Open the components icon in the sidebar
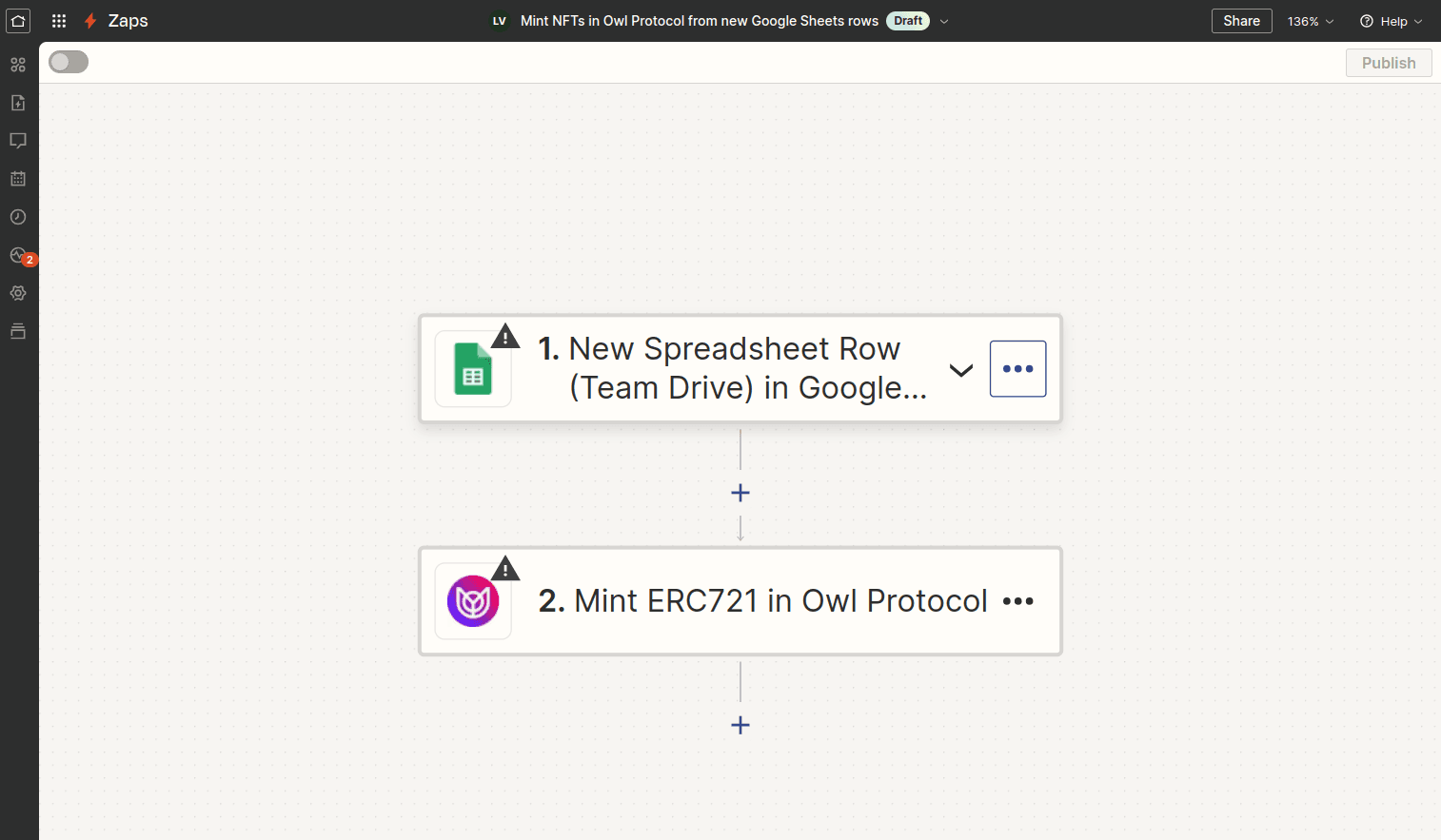 (18, 65)
